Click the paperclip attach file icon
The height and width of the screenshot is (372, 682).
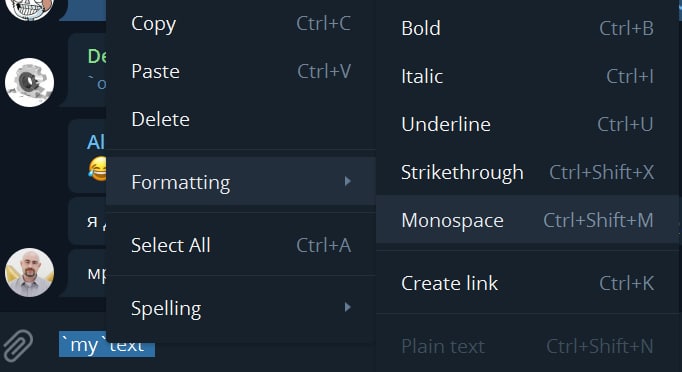[18, 345]
